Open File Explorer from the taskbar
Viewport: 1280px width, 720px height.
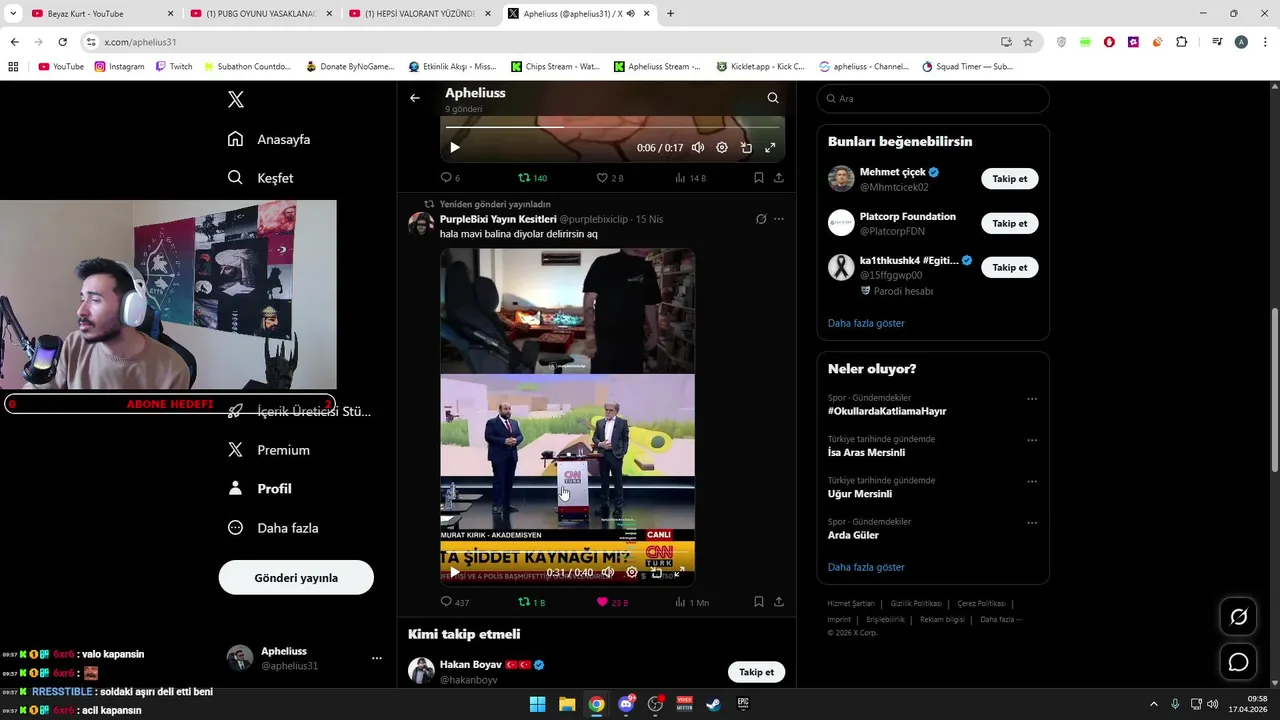(567, 704)
